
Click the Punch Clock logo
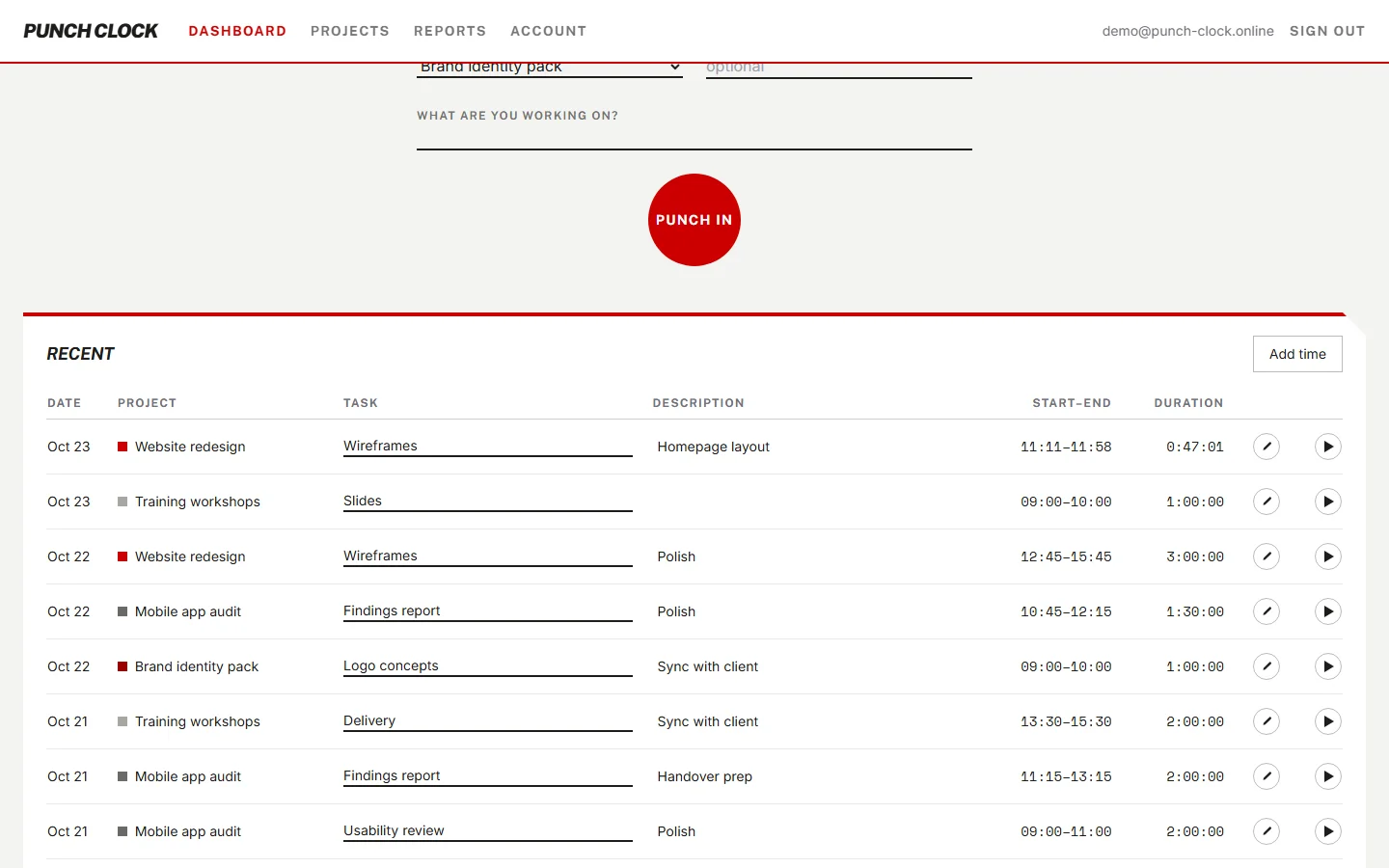(91, 31)
